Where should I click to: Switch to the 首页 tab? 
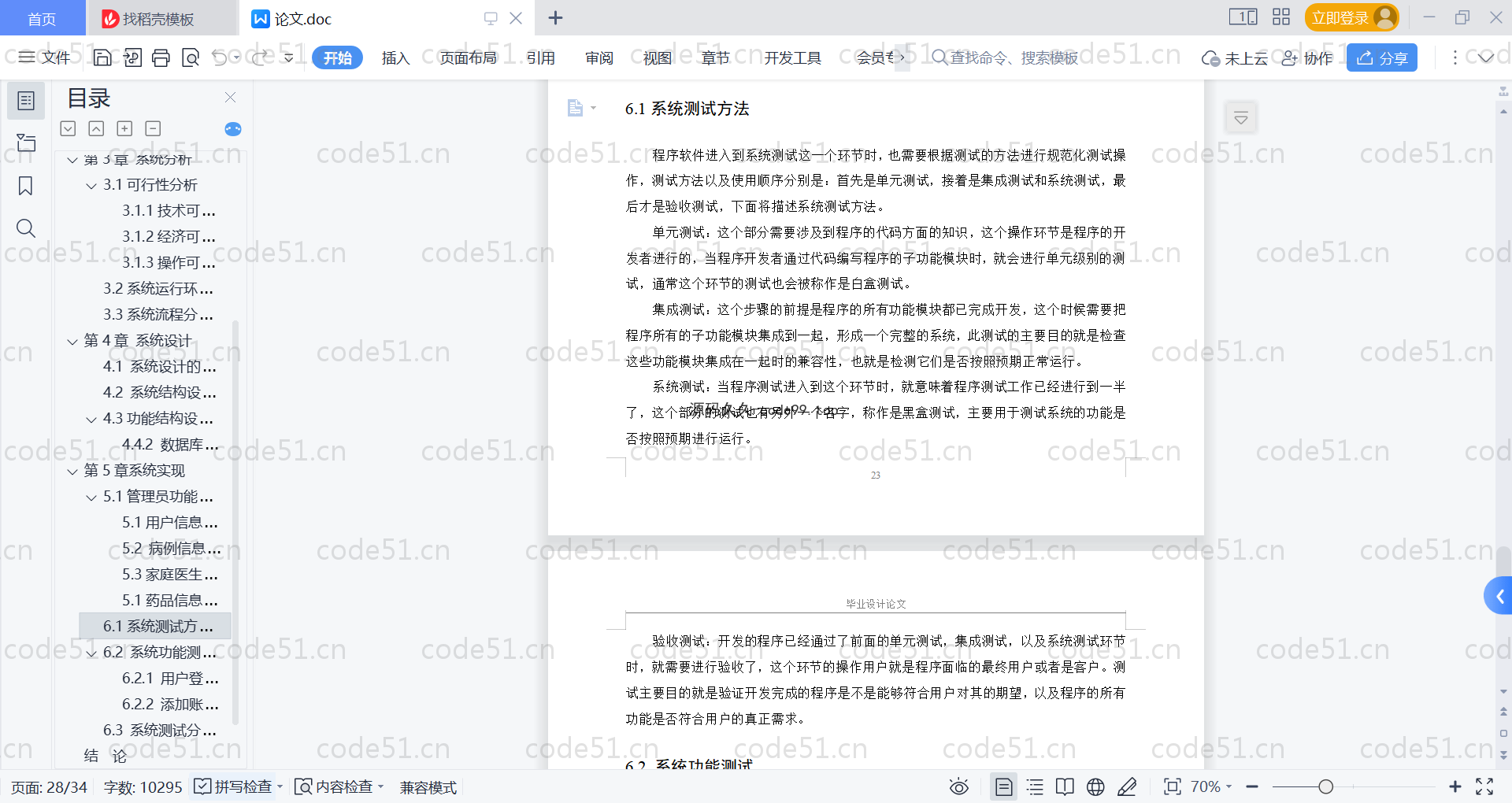(x=42, y=19)
